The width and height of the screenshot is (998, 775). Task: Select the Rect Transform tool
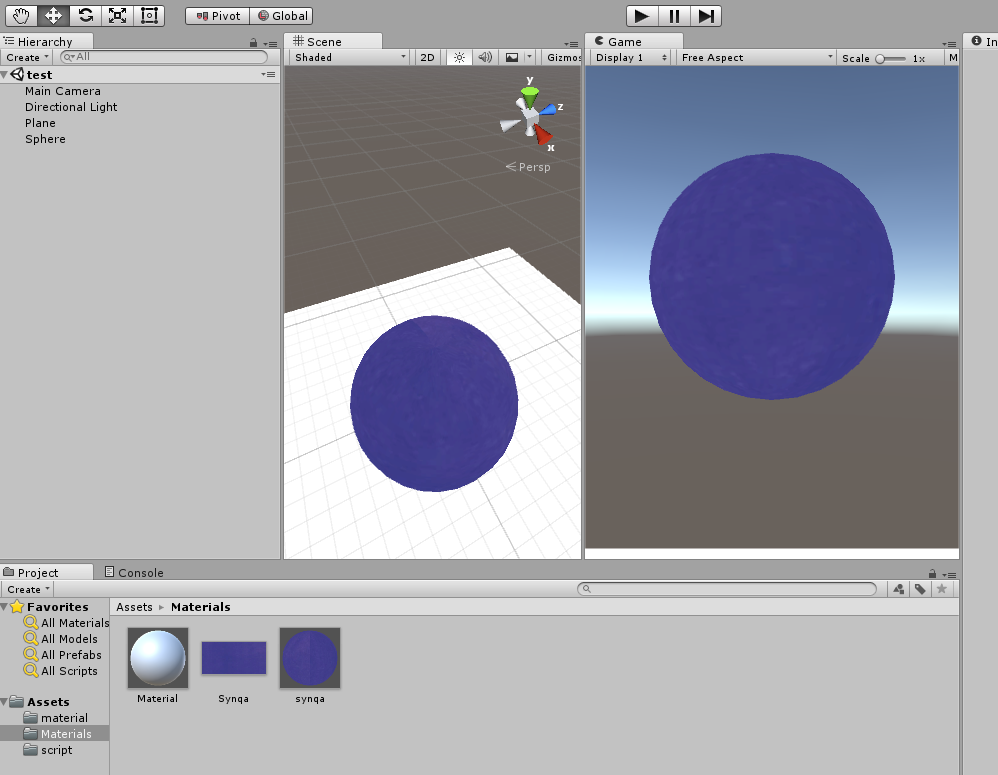click(149, 16)
